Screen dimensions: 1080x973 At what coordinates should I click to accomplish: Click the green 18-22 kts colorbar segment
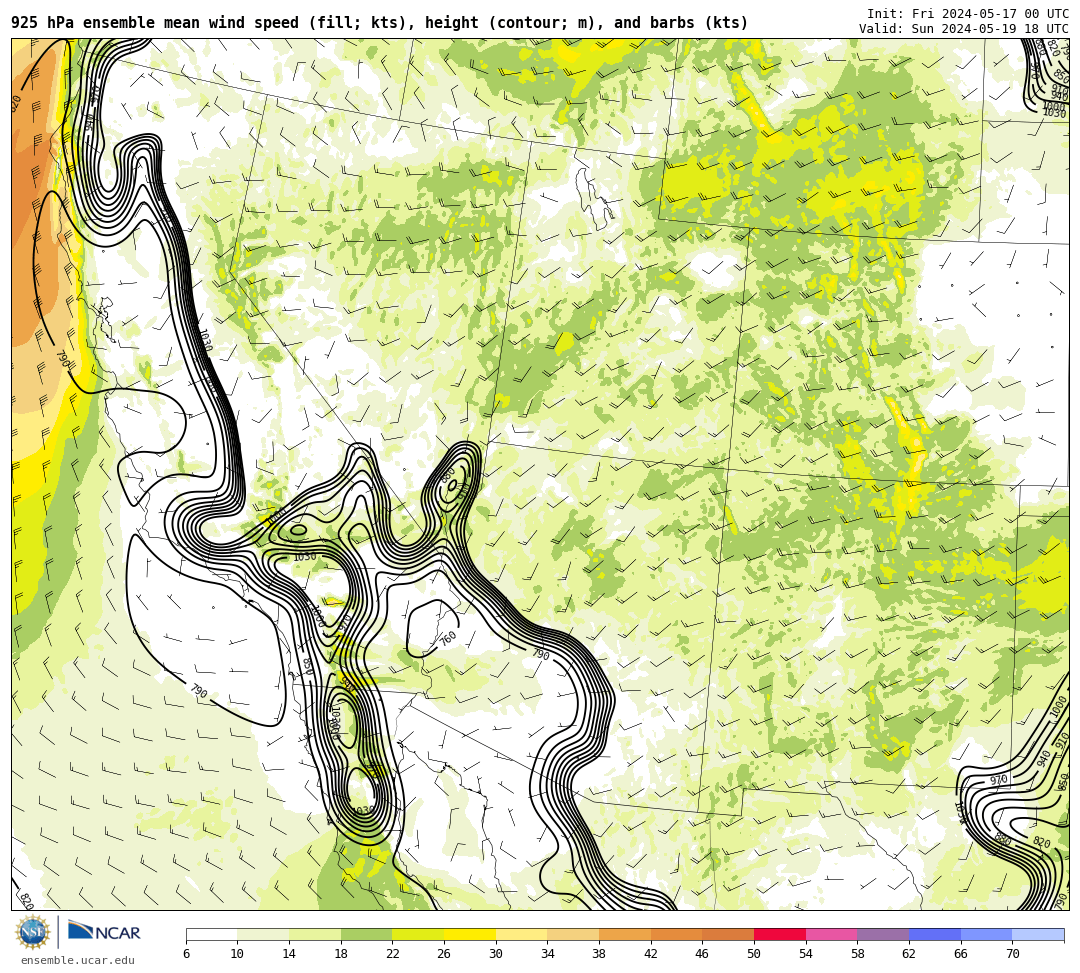pos(366,934)
